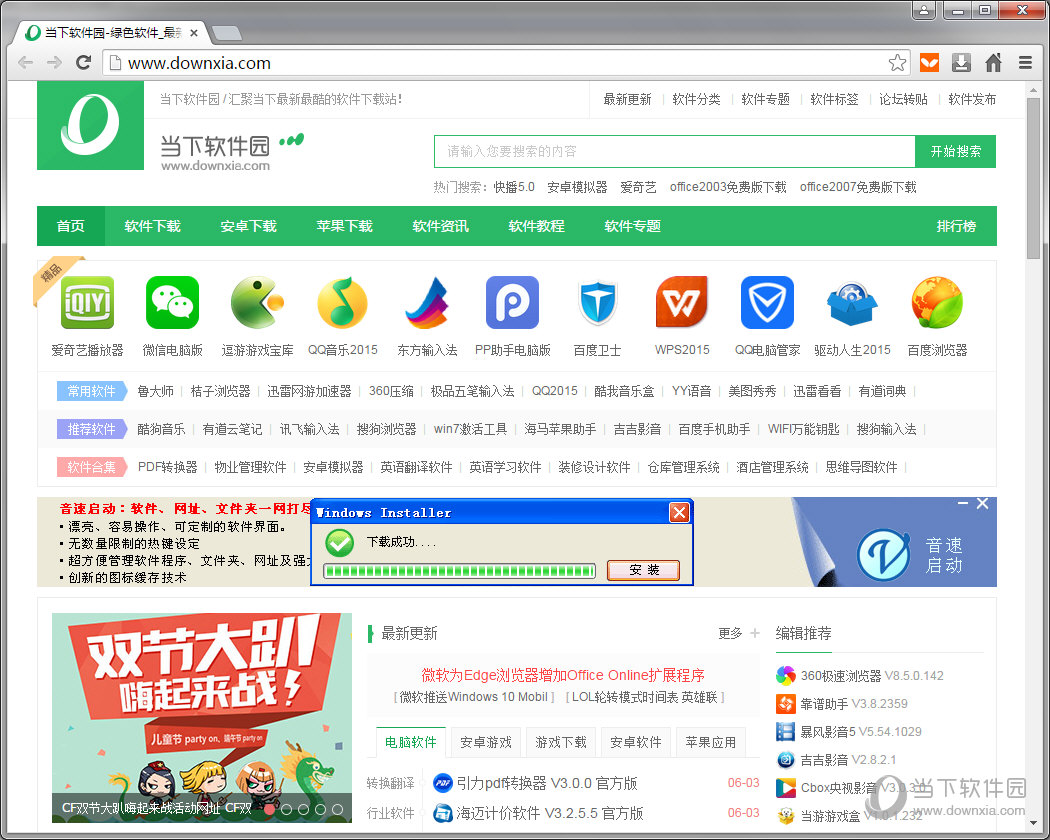Open the 驱动人生2015 icon
Viewport: 1050px width, 840px height.
tap(852, 304)
